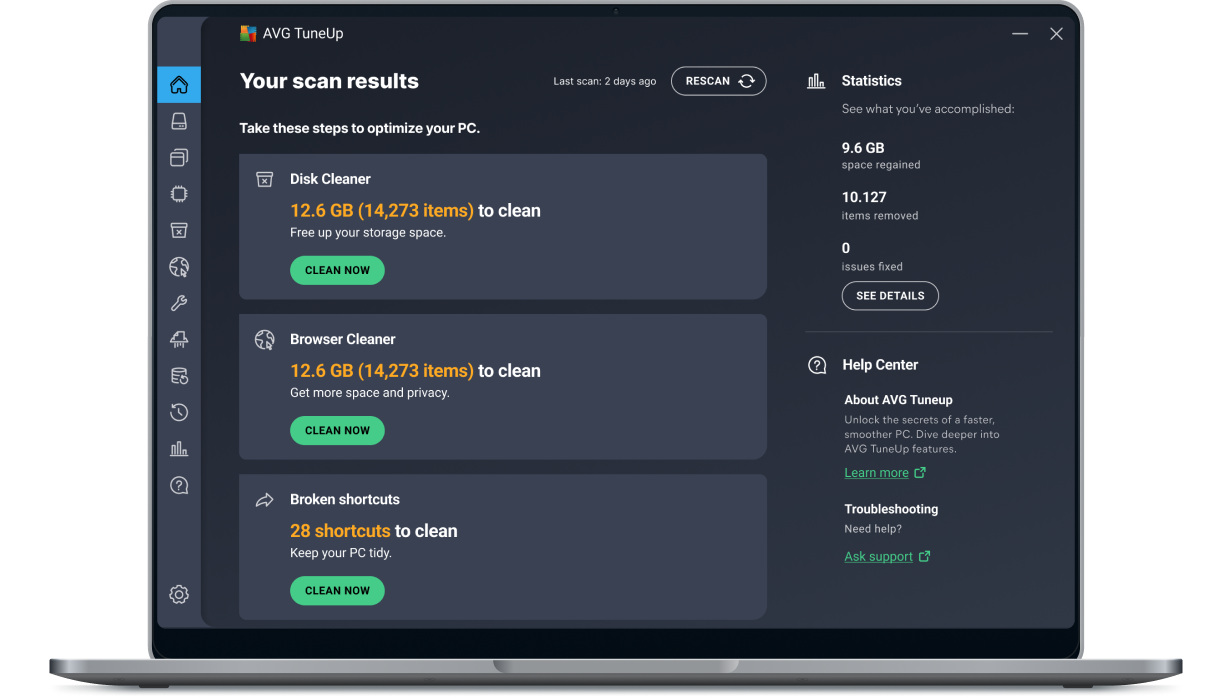This screenshot has height=697, width=1232.
Task: Open statistics bar chart sidebar icon
Action: pyautogui.click(x=179, y=449)
